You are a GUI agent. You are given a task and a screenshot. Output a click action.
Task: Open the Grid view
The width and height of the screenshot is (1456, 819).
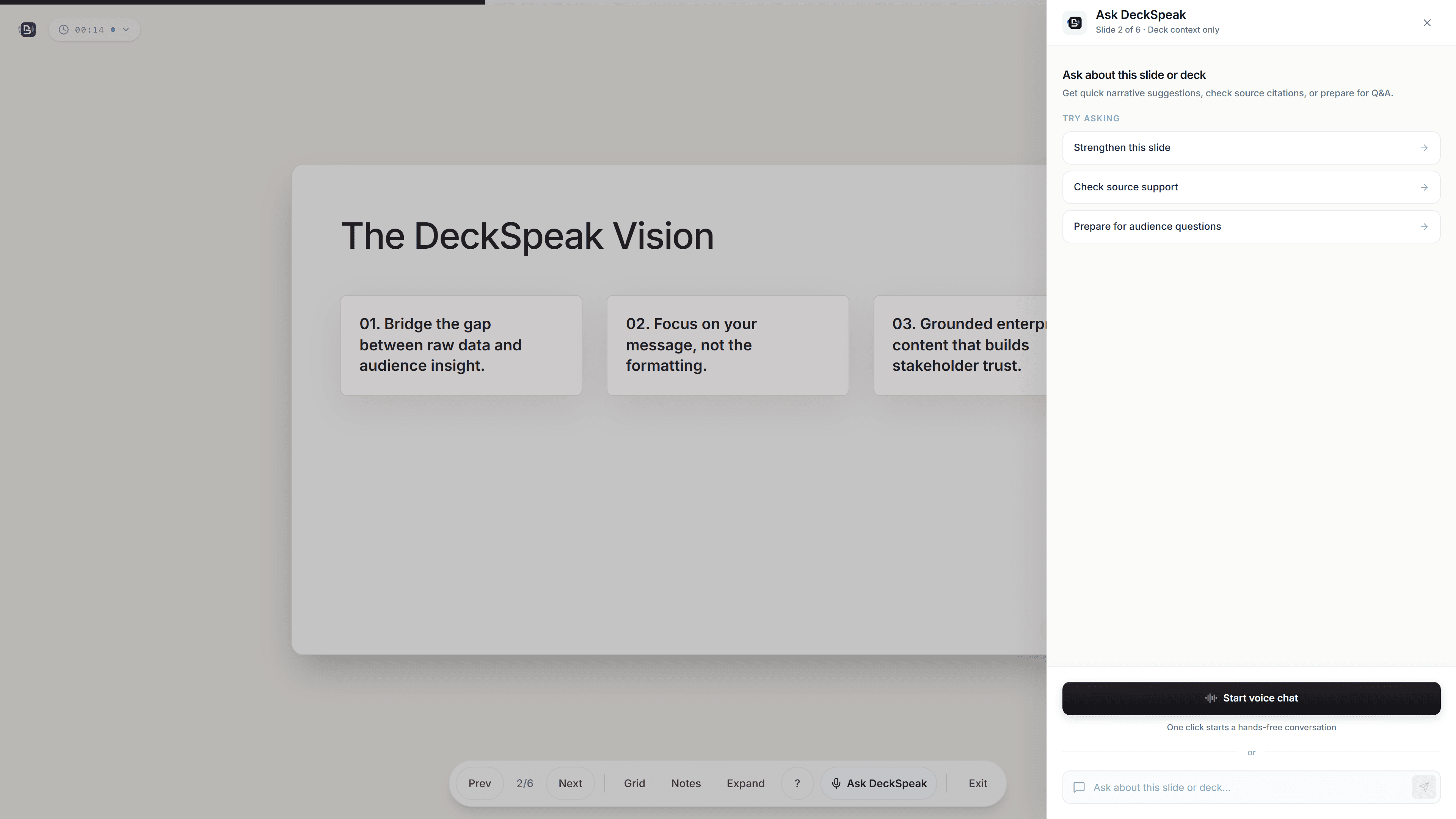pyautogui.click(x=634, y=783)
